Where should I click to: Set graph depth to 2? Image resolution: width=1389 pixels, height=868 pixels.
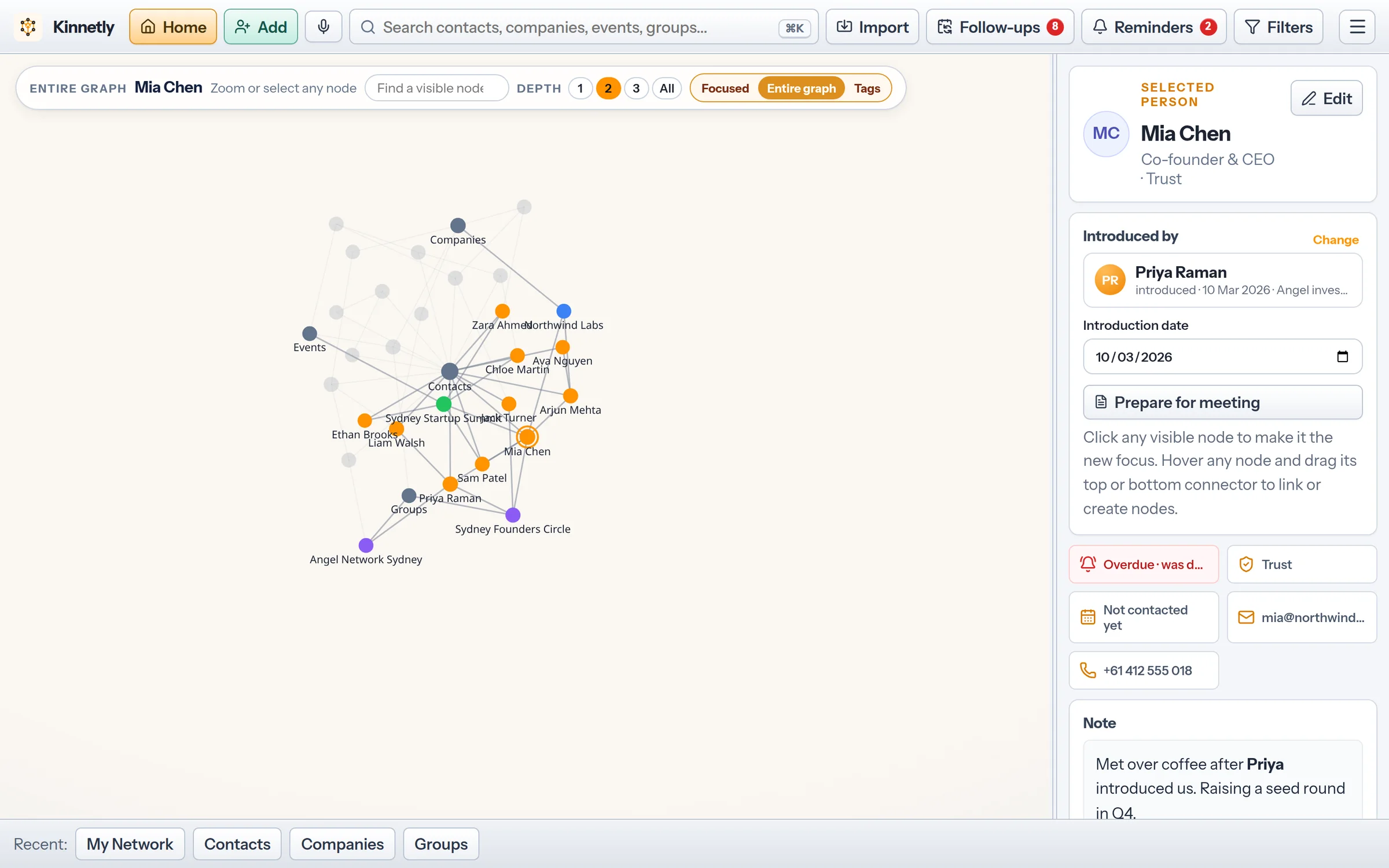[x=608, y=88]
